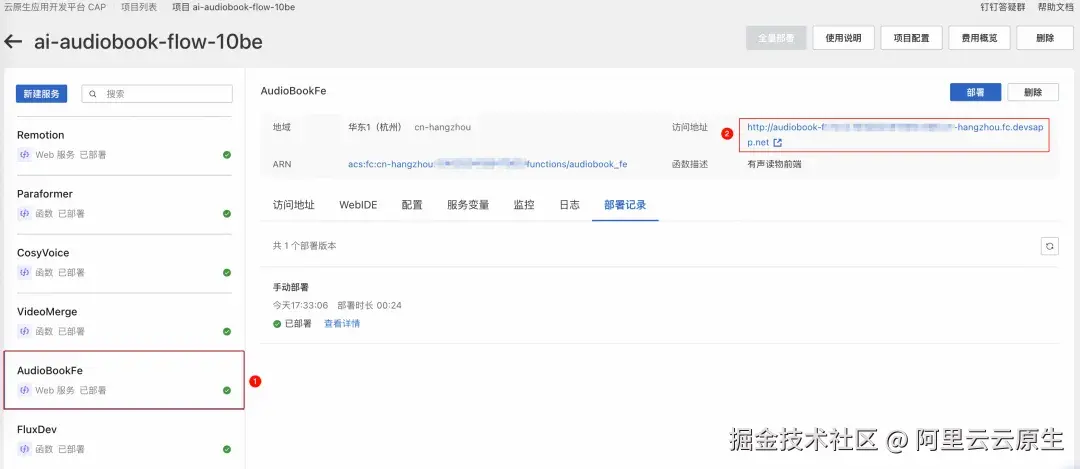Switch to the 日志 tab

[x=569, y=205]
